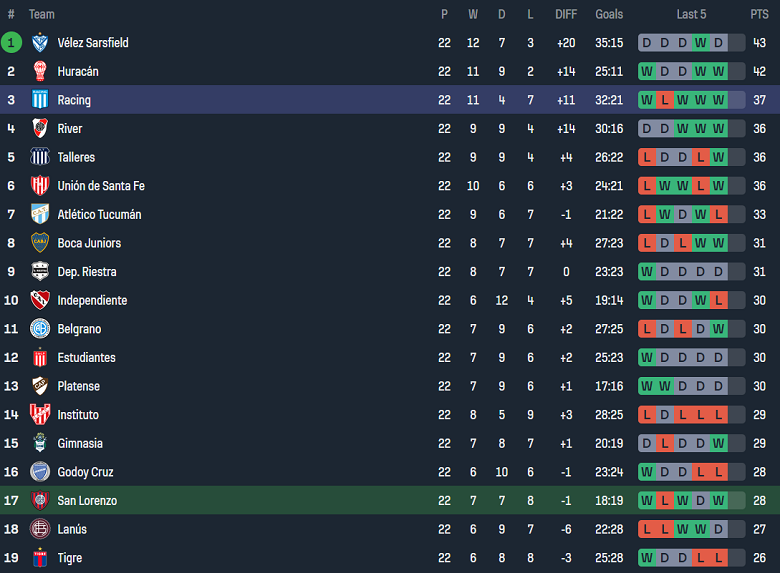Sort standings by DIFF column header

pos(566,14)
